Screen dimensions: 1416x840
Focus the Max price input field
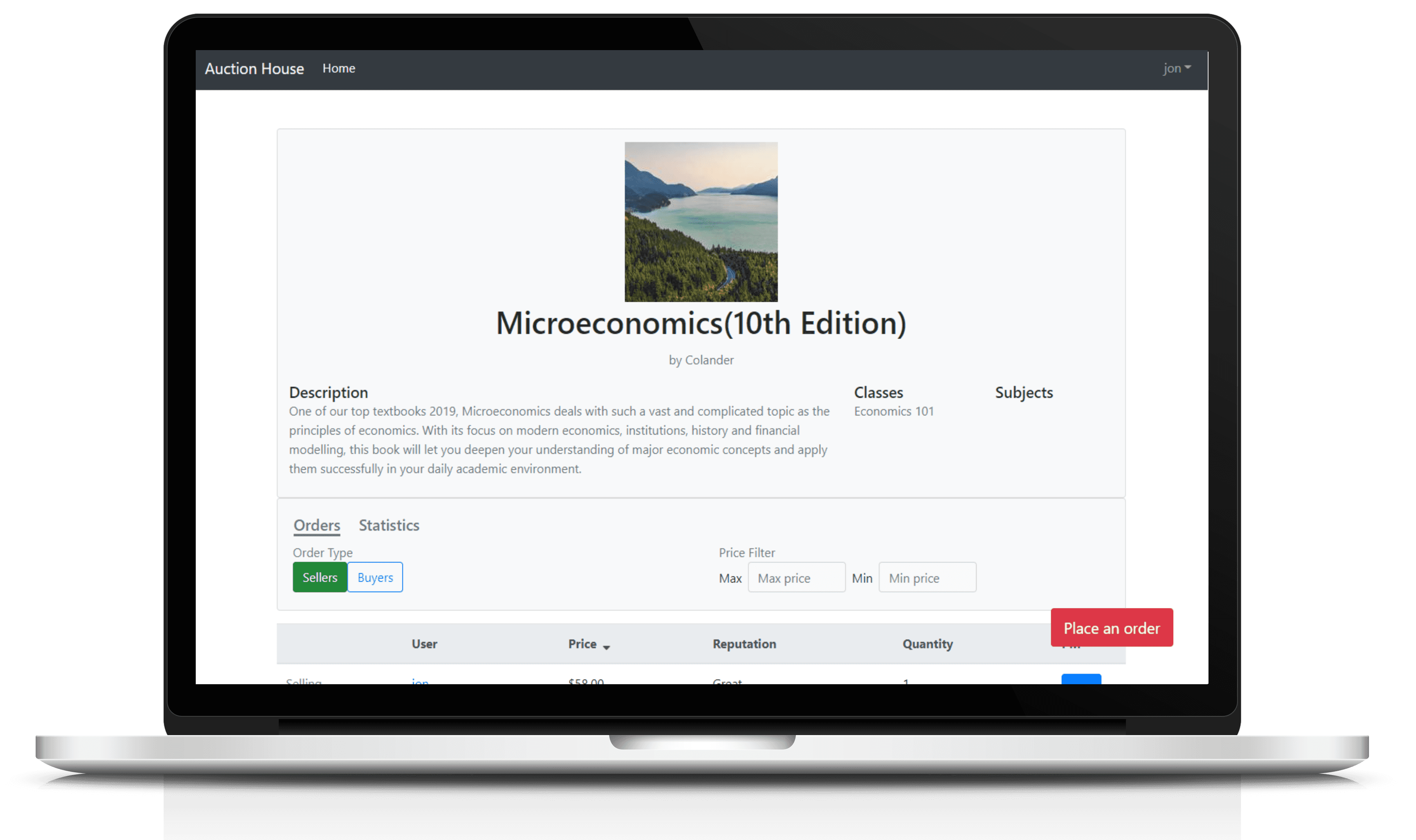tap(796, 577)
